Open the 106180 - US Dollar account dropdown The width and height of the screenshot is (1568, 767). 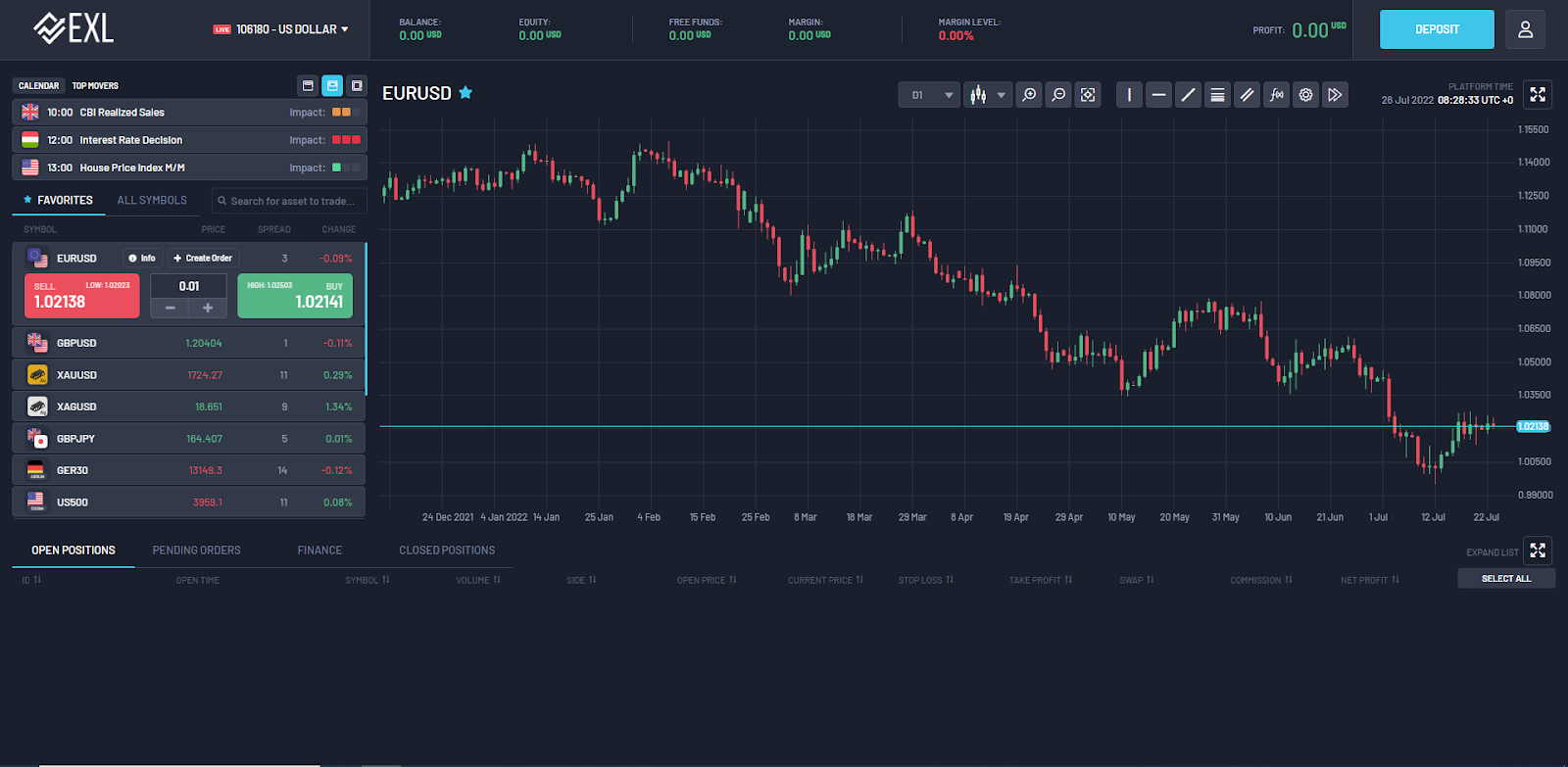click(282, 29)
